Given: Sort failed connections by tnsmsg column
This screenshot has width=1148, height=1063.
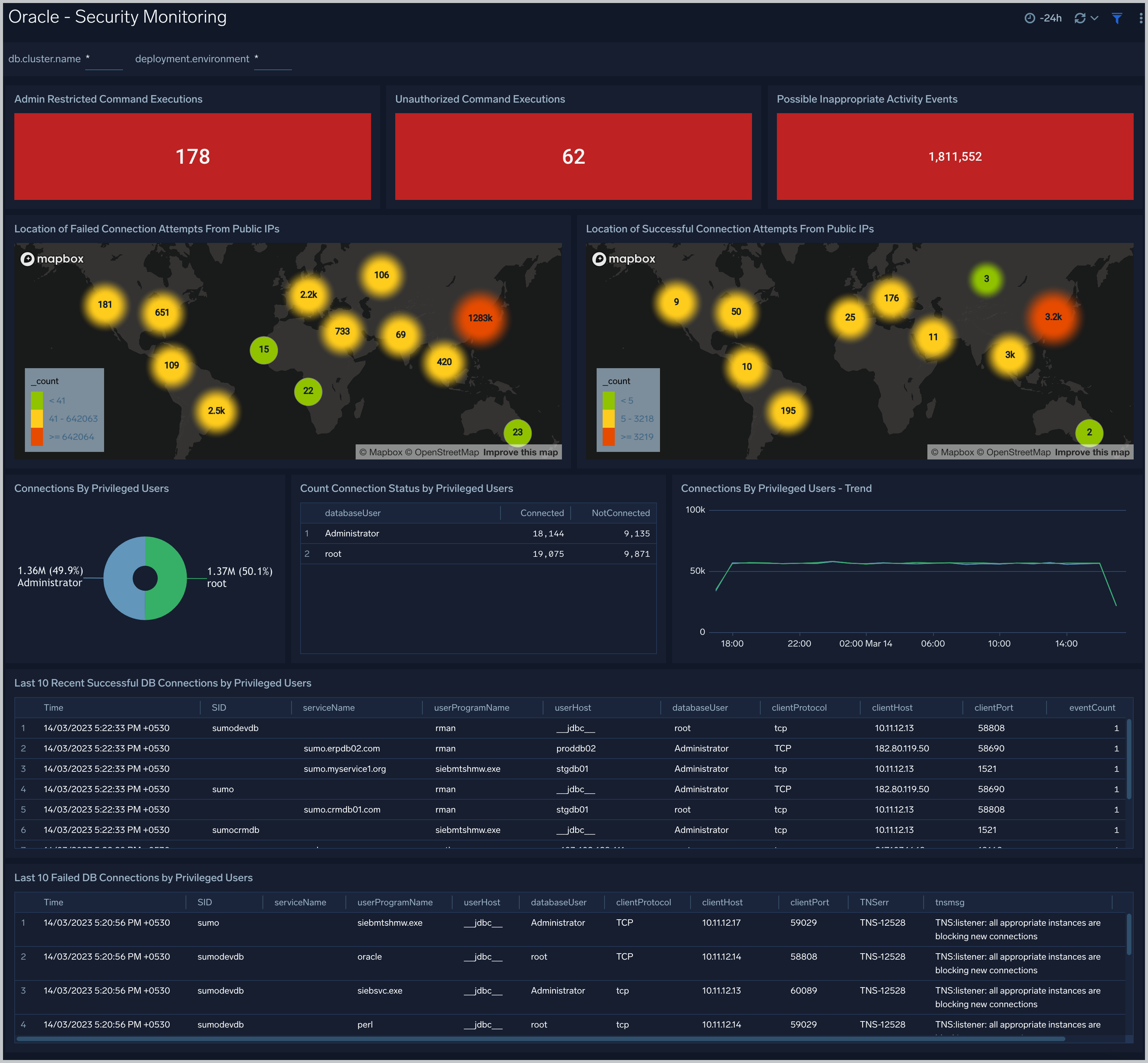Looking at the screenshot, I should tap(950, 903).
